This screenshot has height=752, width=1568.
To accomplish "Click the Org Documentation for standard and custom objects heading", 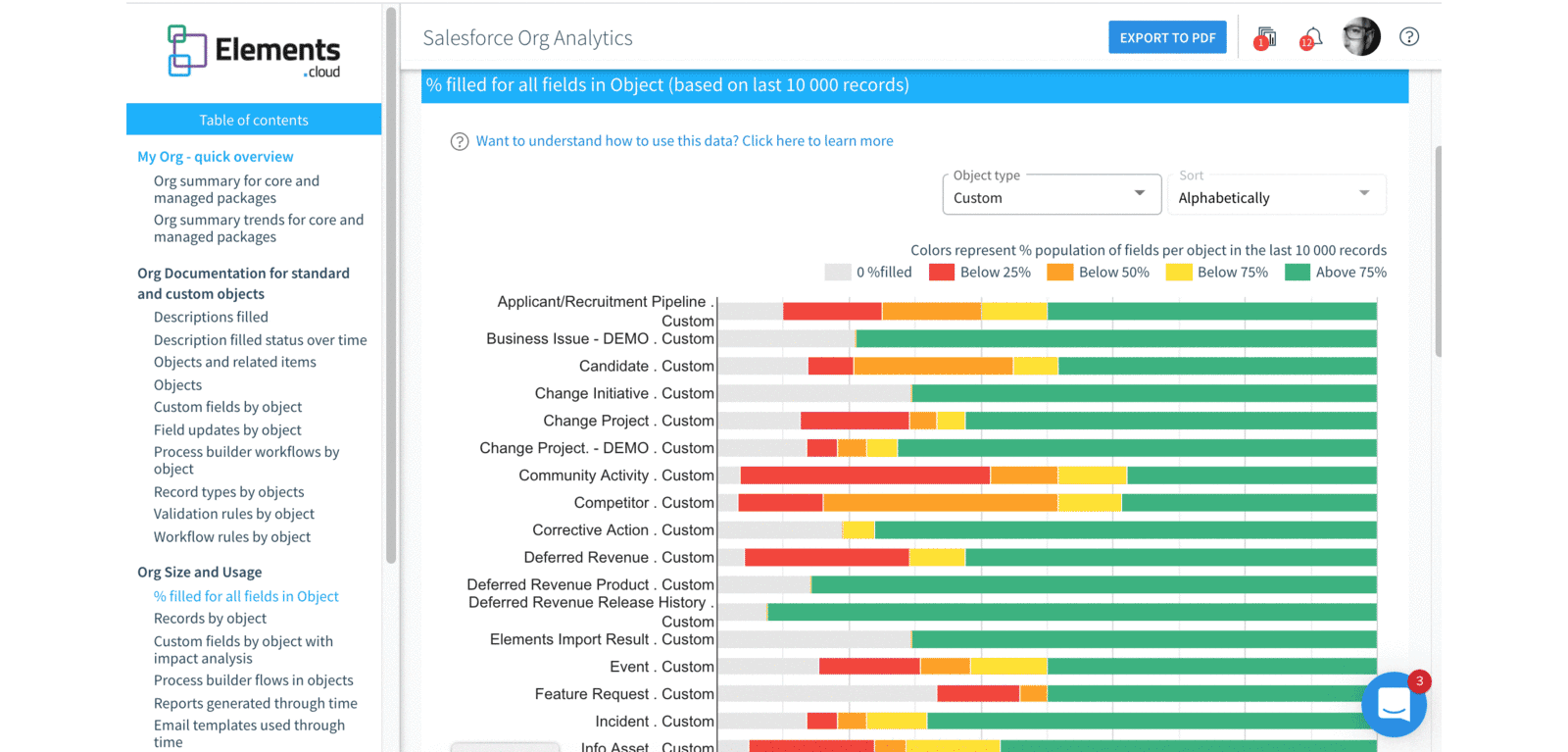I will [x=243, y=283].
